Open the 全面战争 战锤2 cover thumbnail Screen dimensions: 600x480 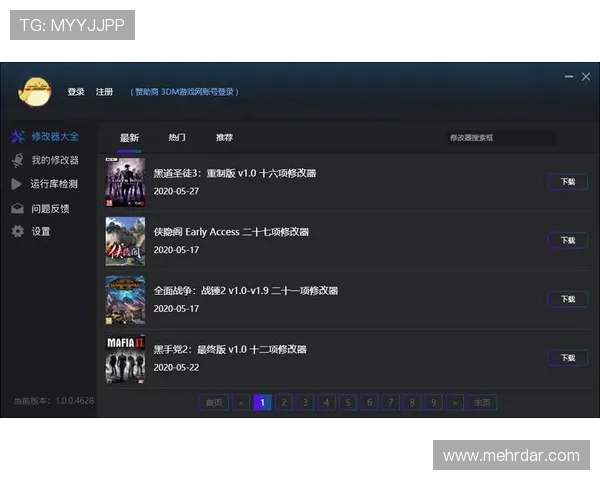(x=125, y=300)
